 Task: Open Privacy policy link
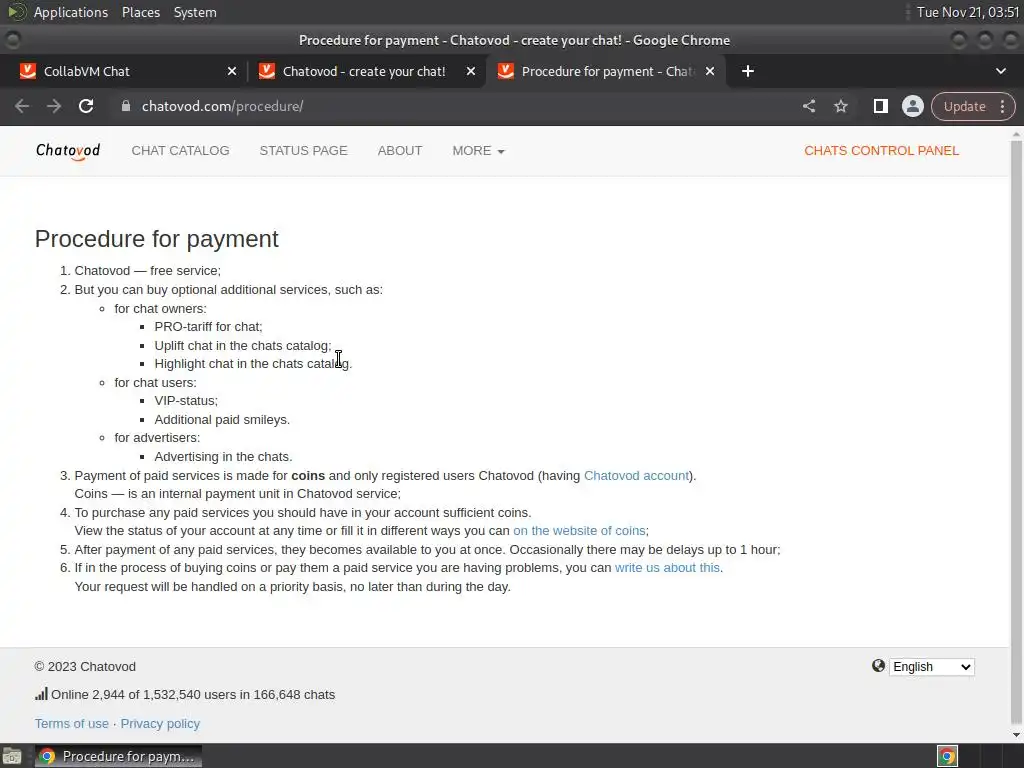pos(160,724)
